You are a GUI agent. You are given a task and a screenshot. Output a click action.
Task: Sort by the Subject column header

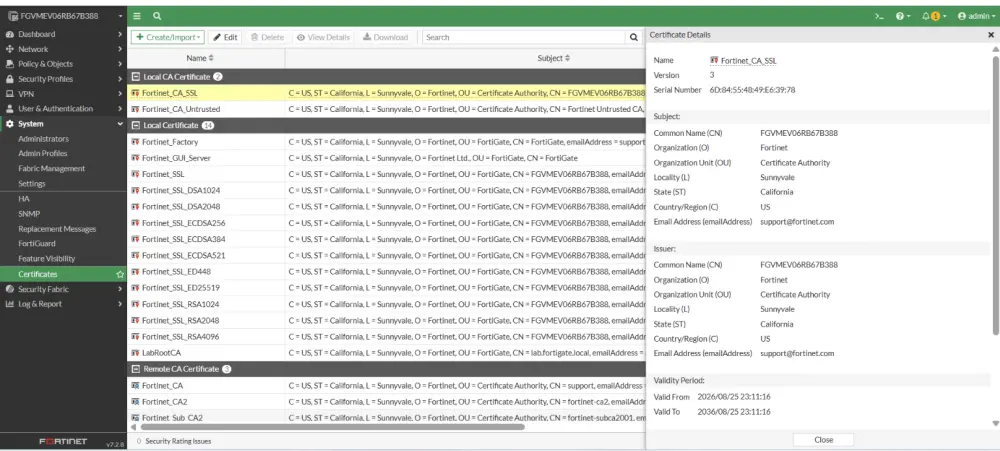pos(554,58)
